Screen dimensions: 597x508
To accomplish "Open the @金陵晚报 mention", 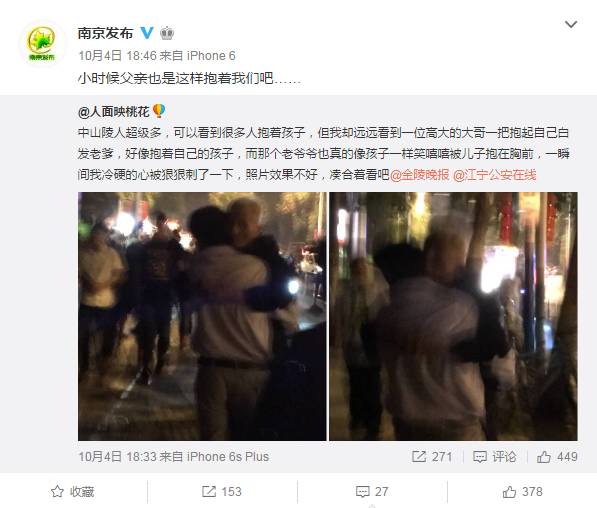I will (420, 175).
